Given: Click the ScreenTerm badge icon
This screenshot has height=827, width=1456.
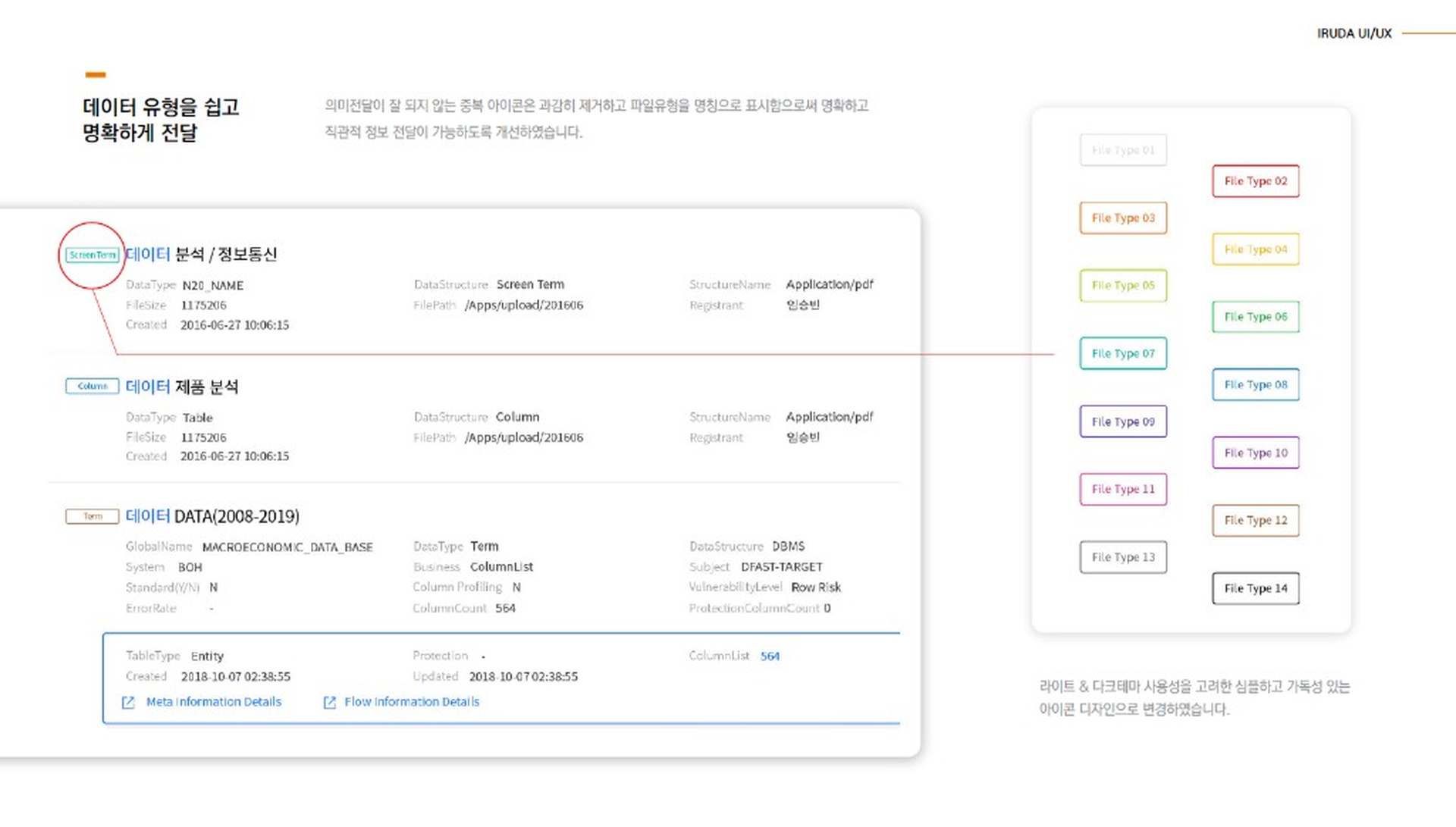Looking at the screenshot, I should pyautogui.click(x=93, y=255).
